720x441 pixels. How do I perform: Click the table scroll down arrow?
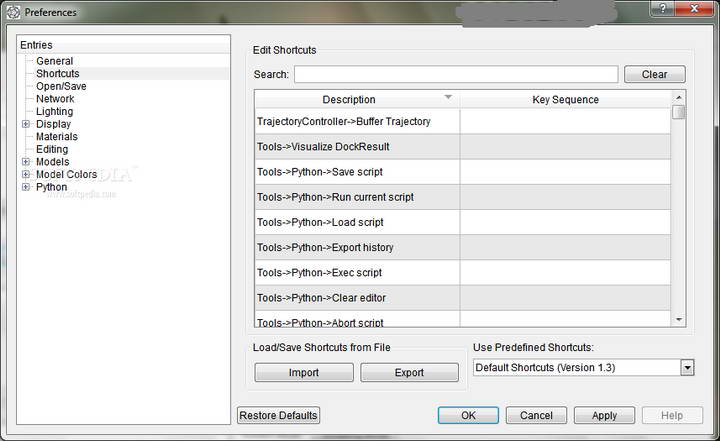[x=679, y=320]
